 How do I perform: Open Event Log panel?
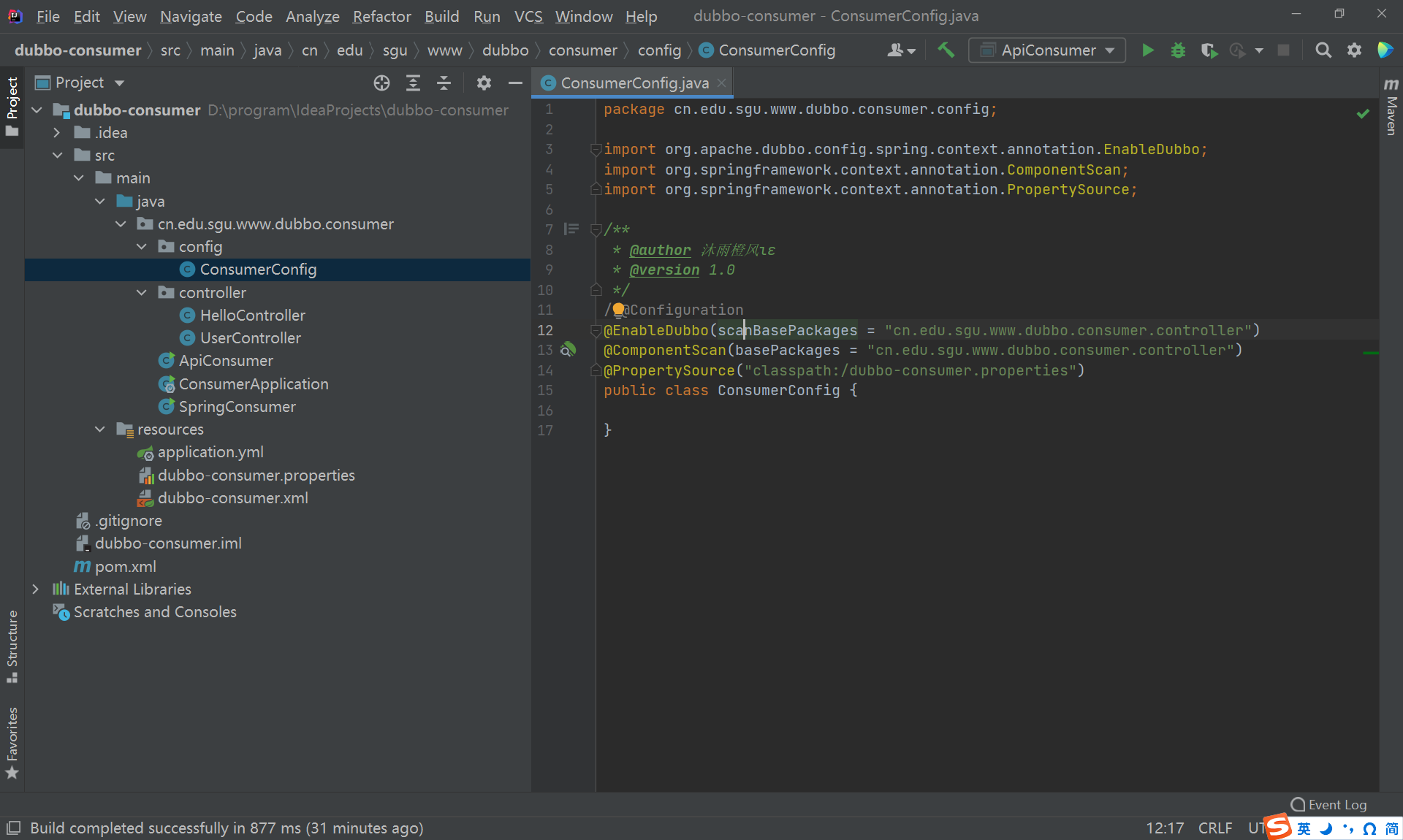1328,805
